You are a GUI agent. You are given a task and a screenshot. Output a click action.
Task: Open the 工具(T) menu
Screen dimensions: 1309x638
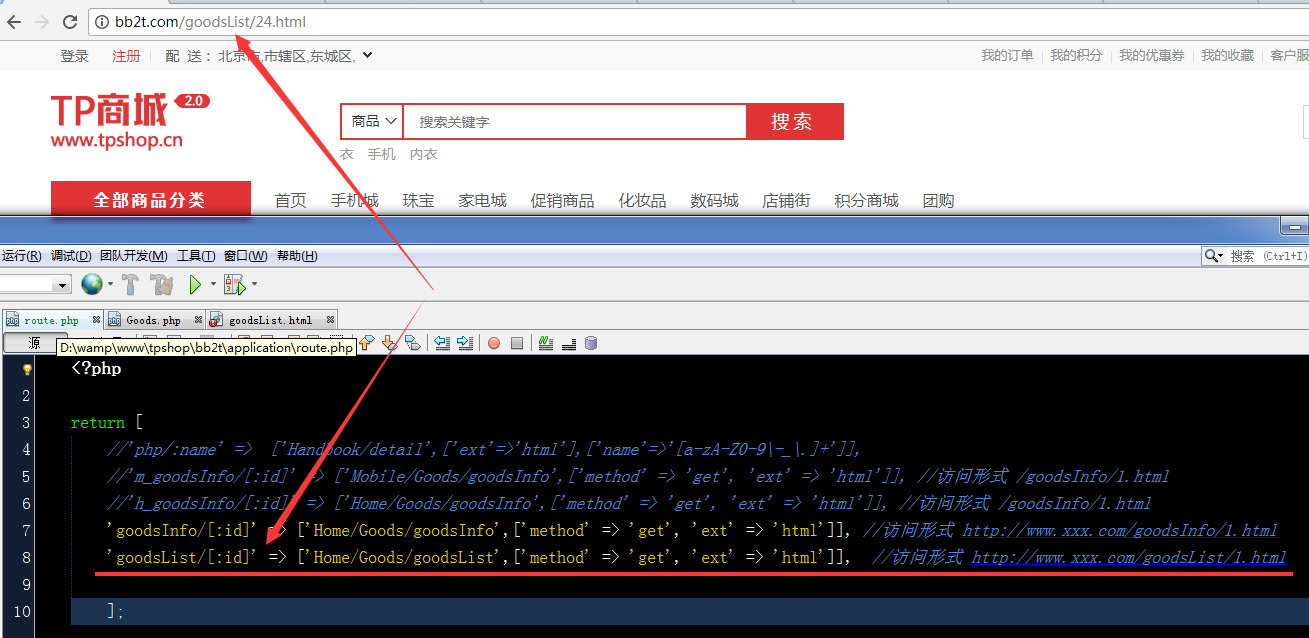[196, 256]
